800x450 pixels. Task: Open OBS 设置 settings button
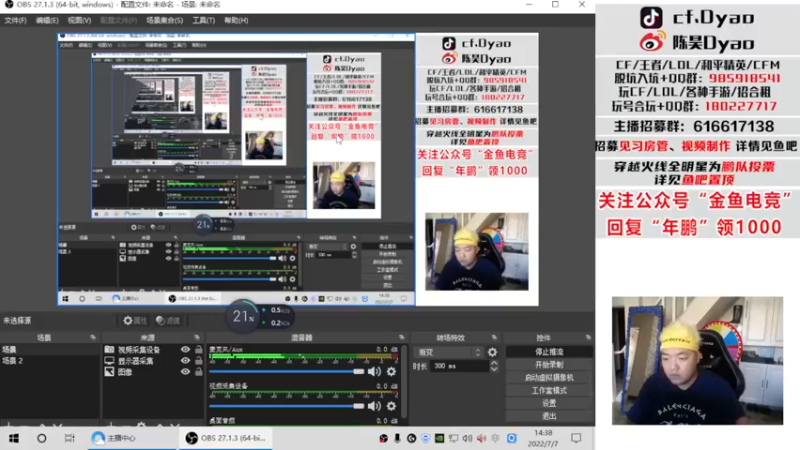[549, 403]
